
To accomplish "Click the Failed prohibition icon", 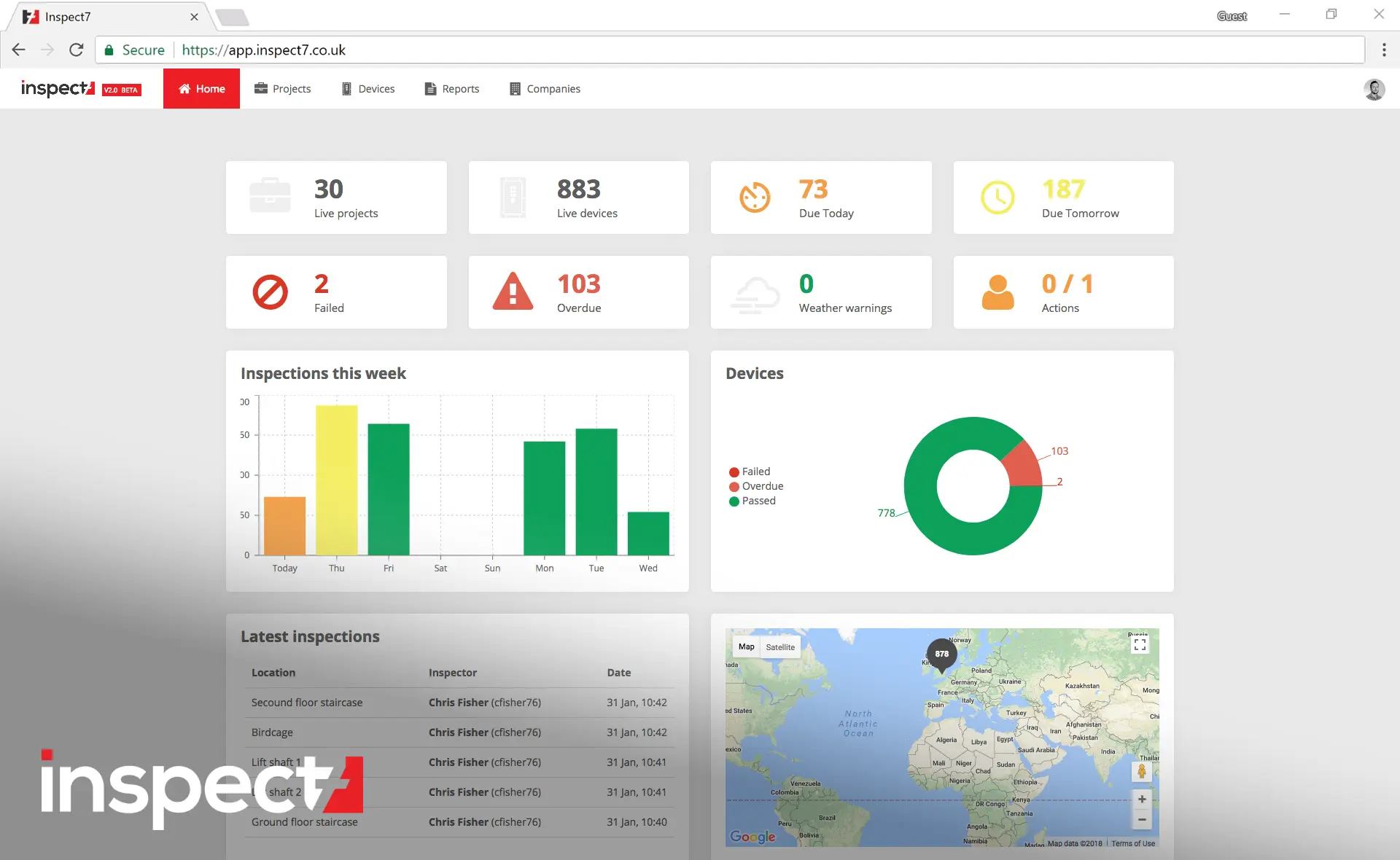I will [x=270, y=292].
